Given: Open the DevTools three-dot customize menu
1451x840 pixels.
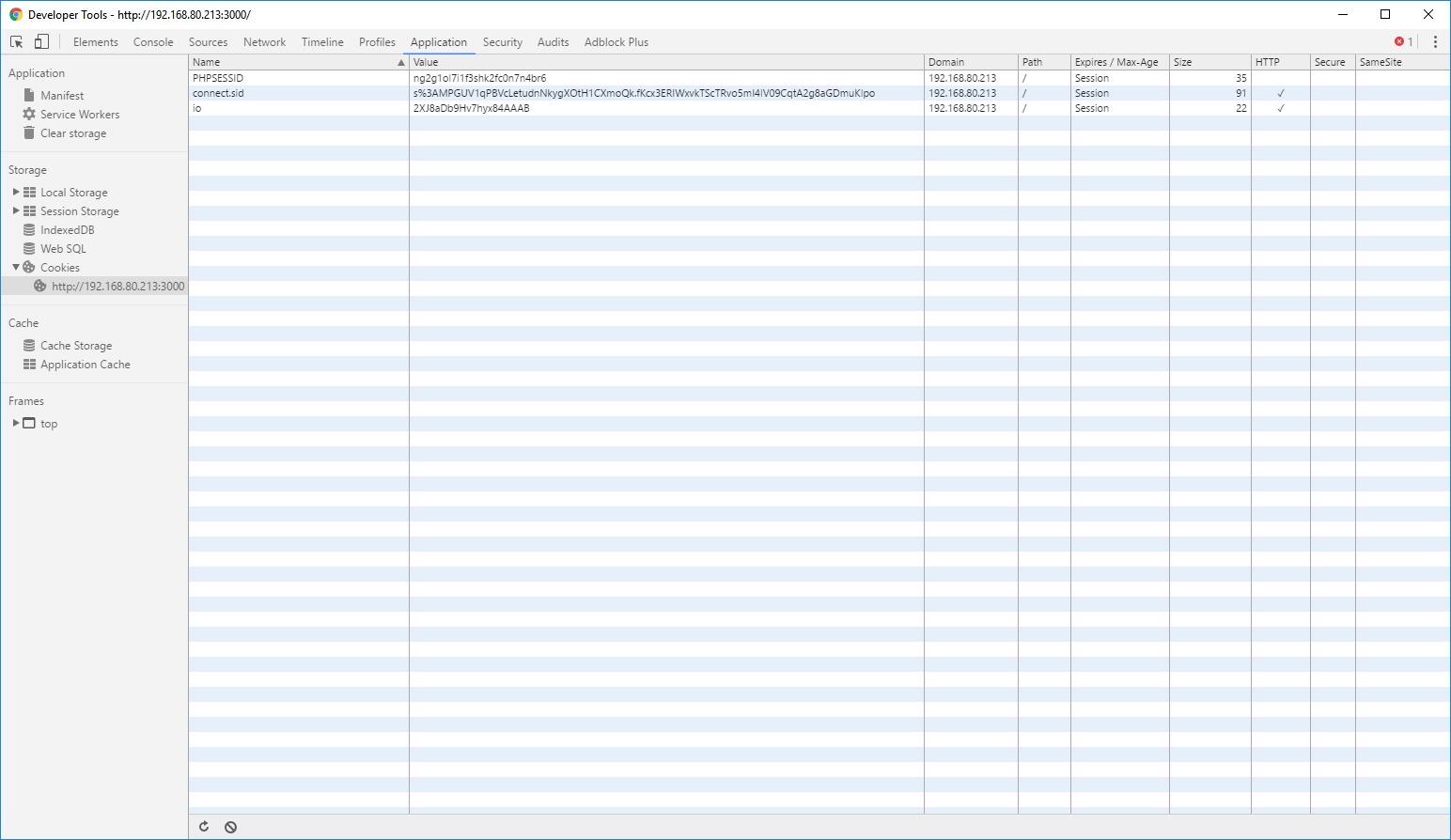Looking at the screenshot, I should point(1435,42).
